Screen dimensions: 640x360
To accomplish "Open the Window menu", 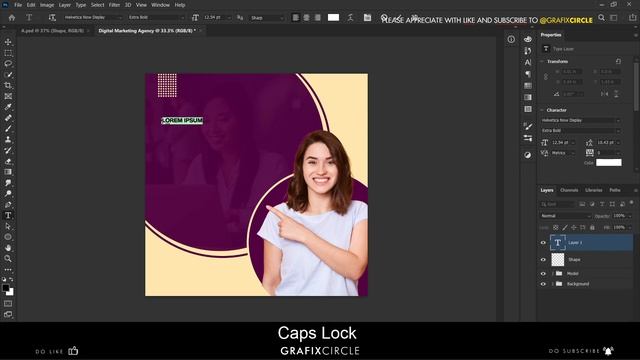I will point(160,5).
